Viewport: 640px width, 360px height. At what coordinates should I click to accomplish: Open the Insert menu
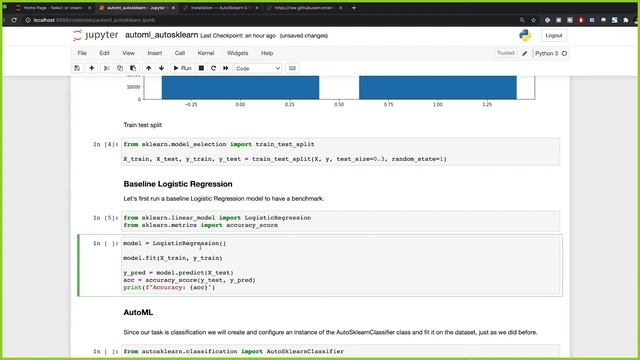tap(155, 53)
